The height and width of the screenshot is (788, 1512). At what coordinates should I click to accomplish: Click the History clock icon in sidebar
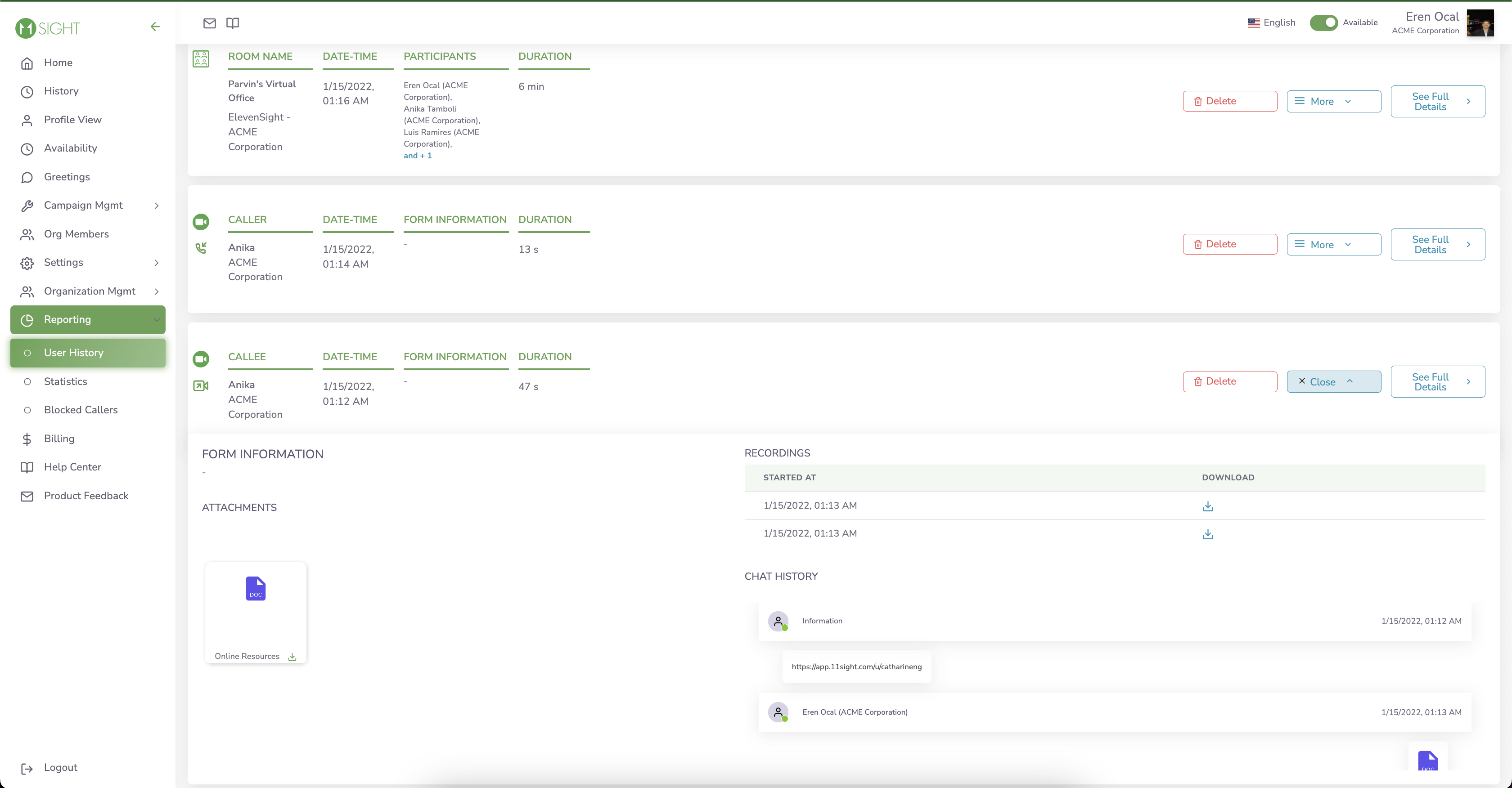(x=27, y=92)
